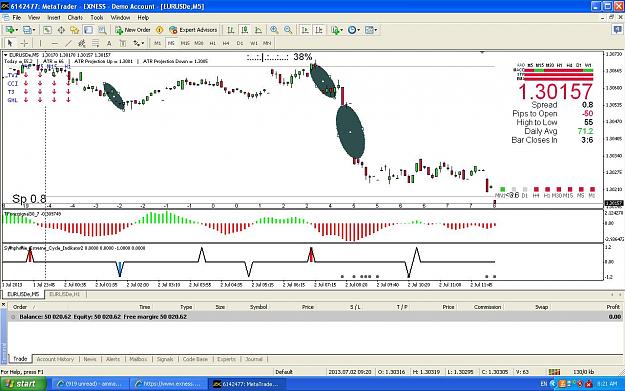
Task: Switch to the EURUSDe,H1 chart tab
Action: 65,294
